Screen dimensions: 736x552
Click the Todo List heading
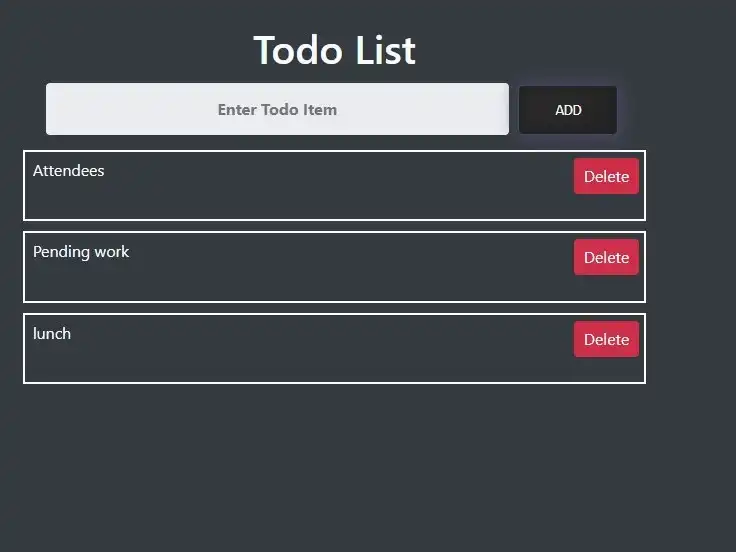(335, 50)
